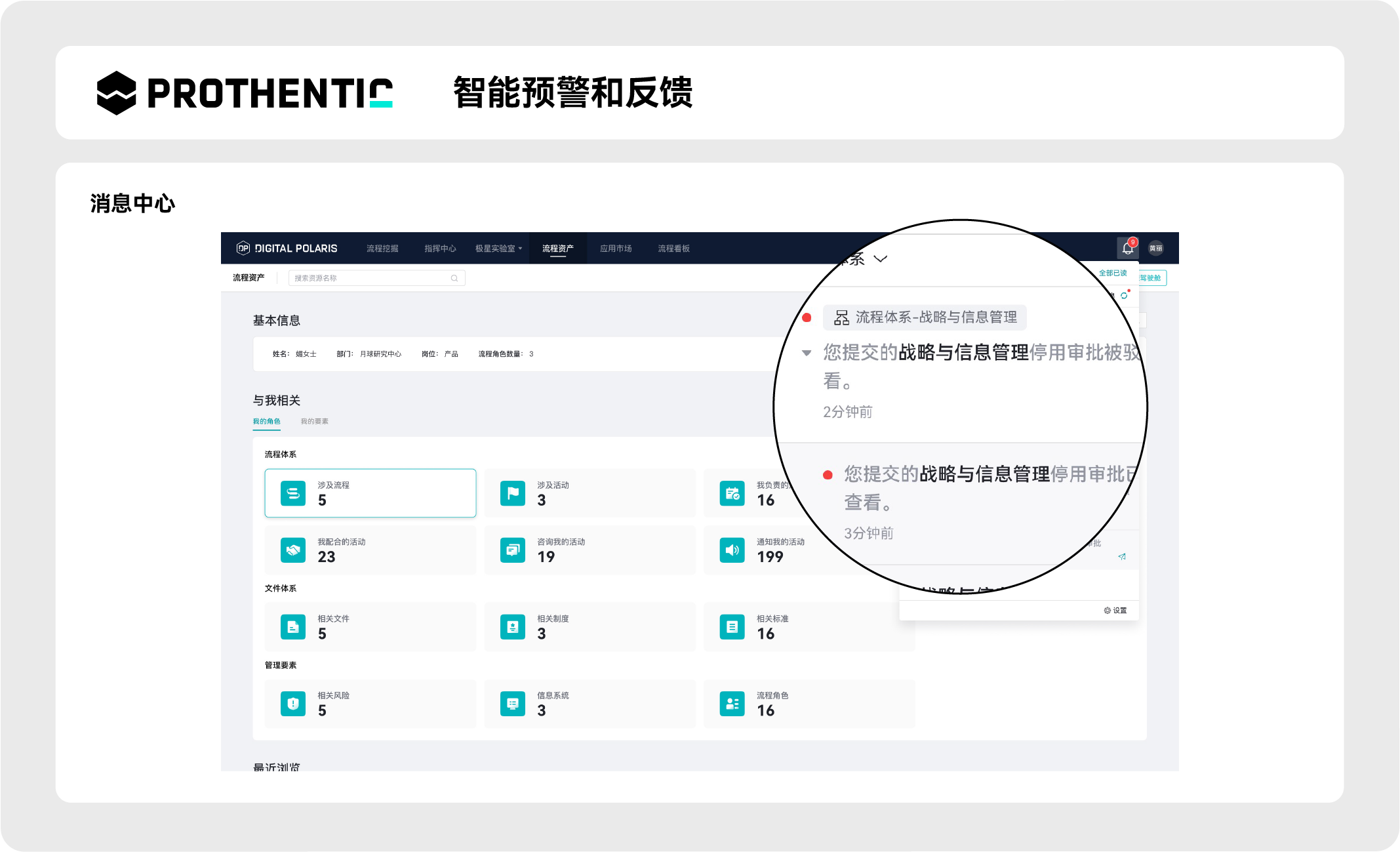Click the 流程角色数量: 3 text
1400x852 pixels.
[506, 354]
